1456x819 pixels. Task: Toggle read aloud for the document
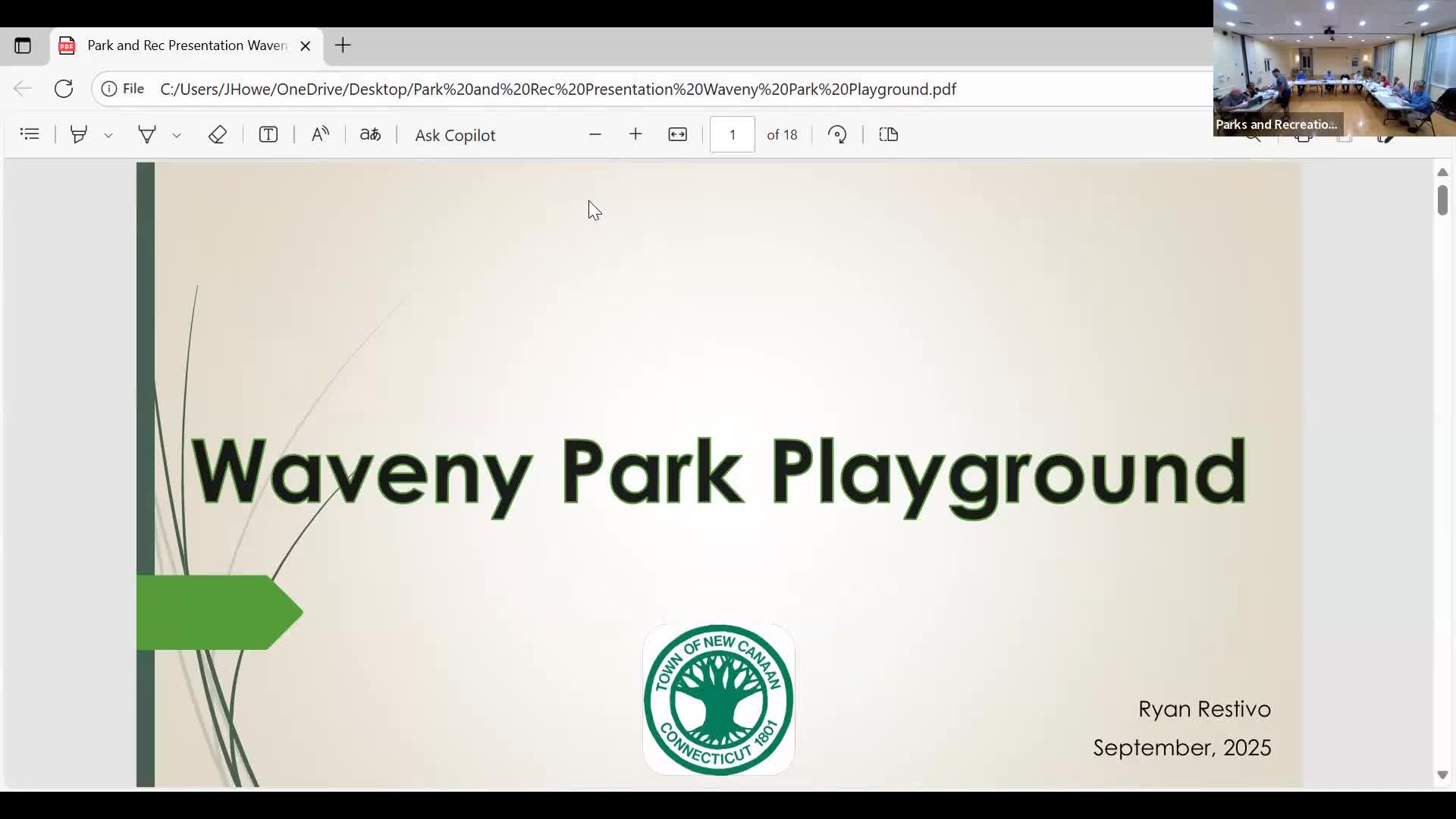[x=321, y=134]
